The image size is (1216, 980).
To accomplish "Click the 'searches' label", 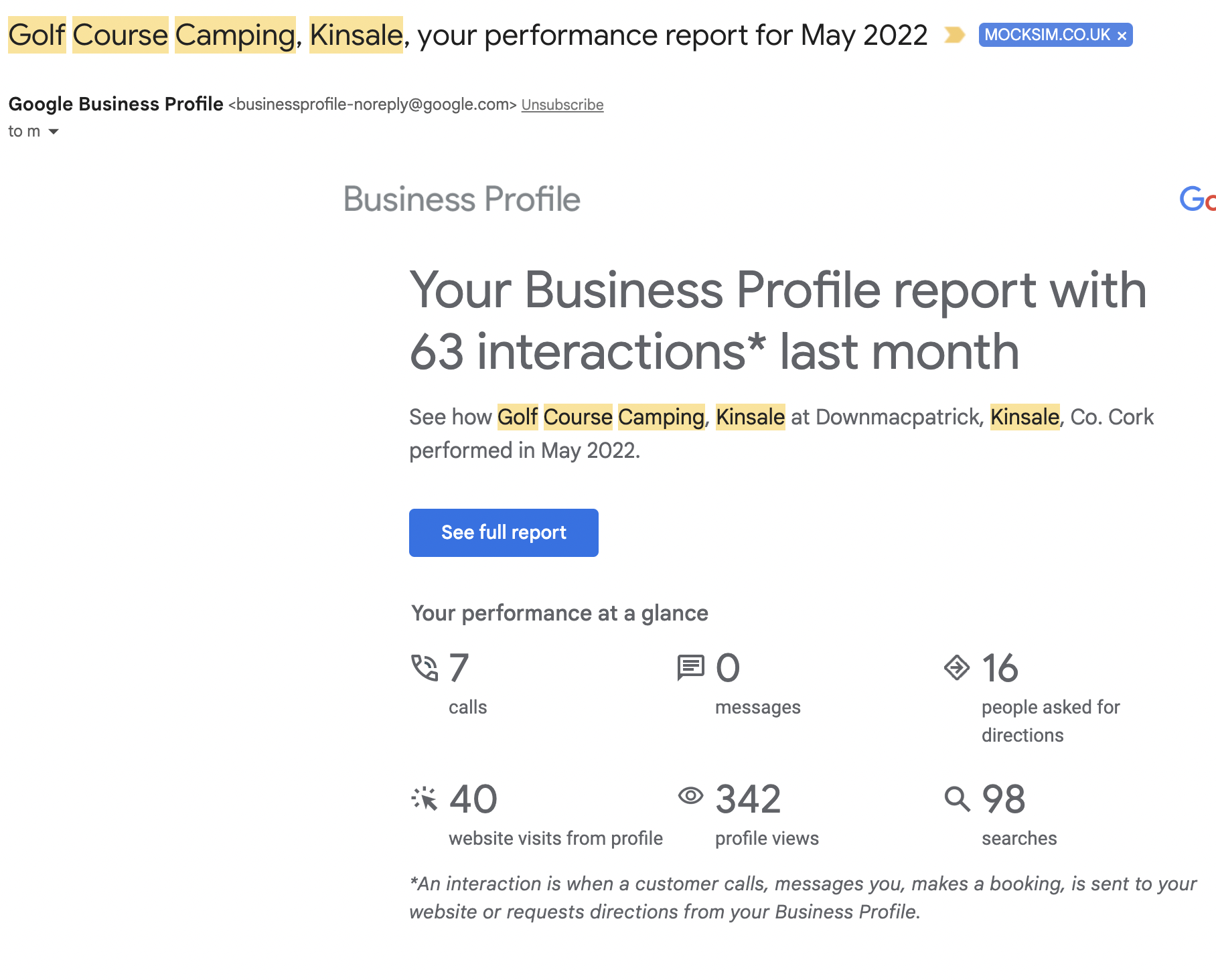I will pos(1019,838).
